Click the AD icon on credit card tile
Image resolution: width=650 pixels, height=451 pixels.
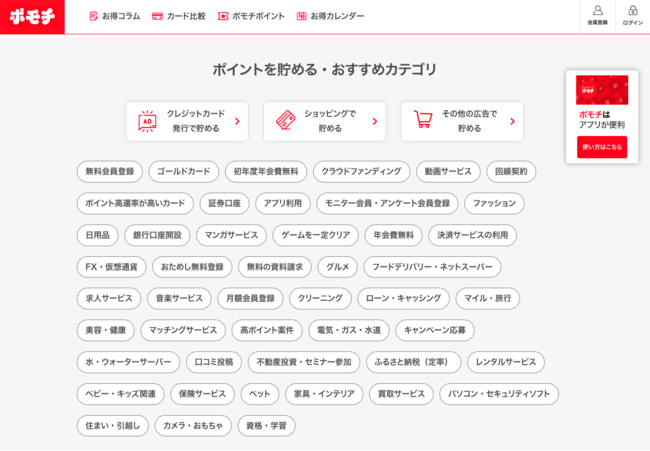click(147, 121)
